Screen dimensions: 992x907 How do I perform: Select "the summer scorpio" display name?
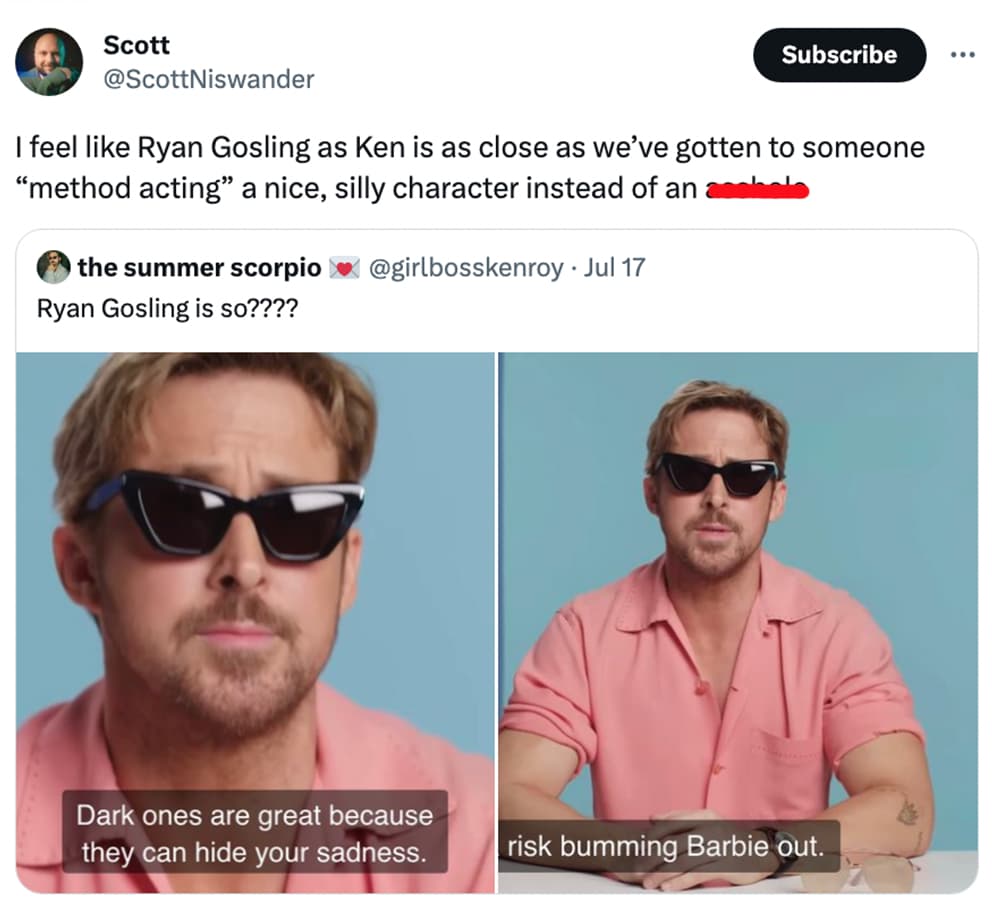click(x=199, y=268)
